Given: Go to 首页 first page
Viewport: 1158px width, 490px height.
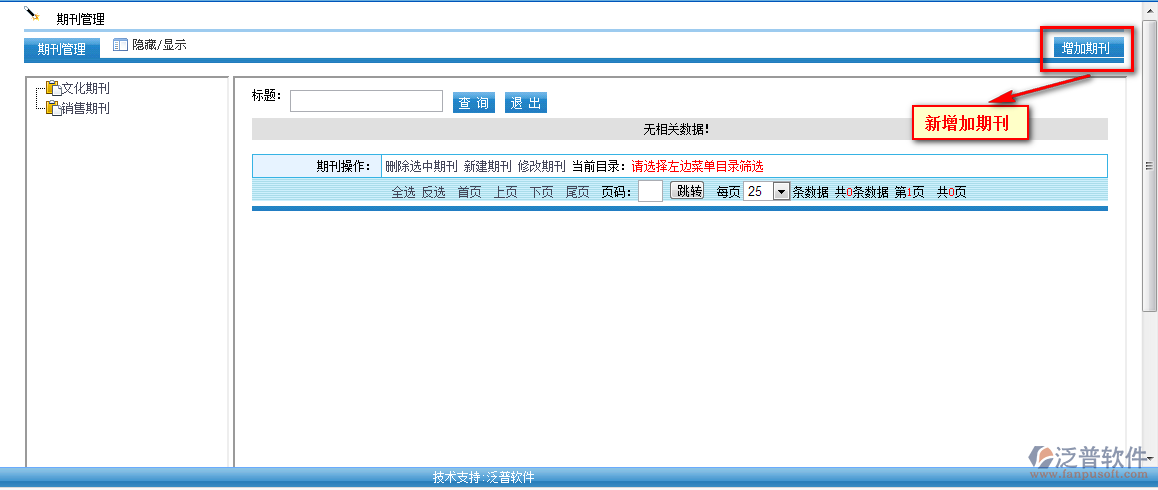Looking at the screenshot, I should point(469,192).
